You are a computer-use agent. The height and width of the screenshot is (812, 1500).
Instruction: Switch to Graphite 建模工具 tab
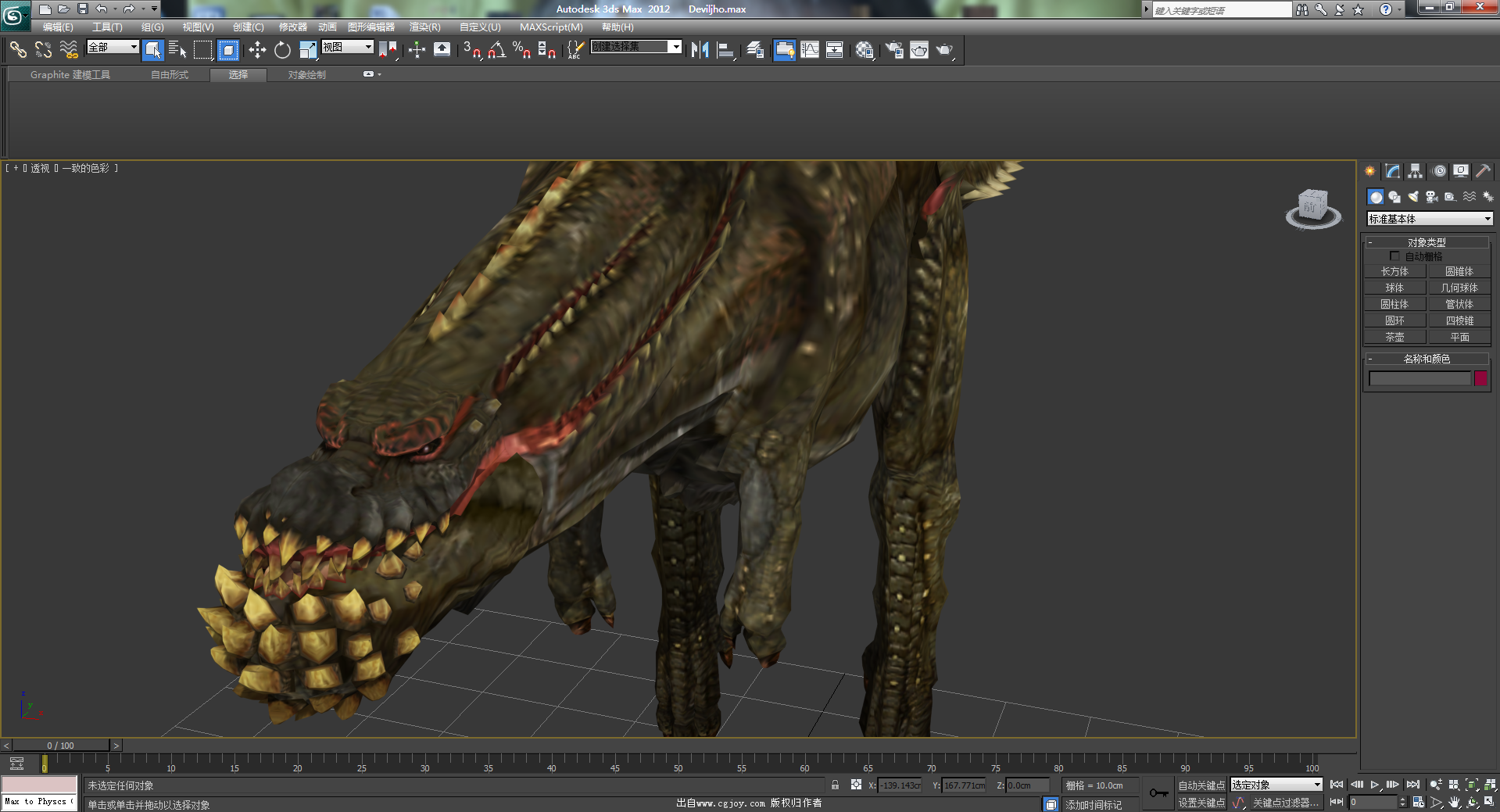[x=70, y=75]
